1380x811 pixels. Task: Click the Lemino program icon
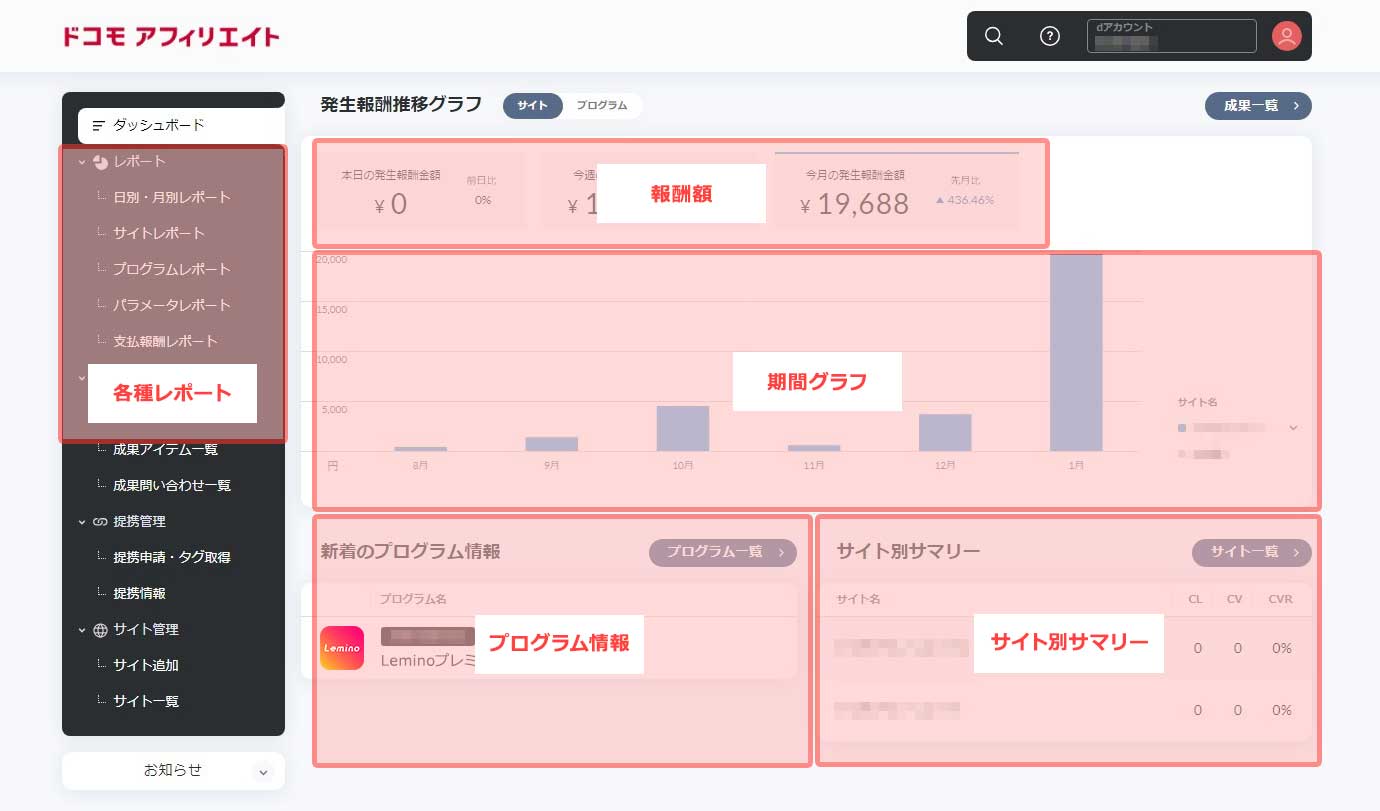342,647
